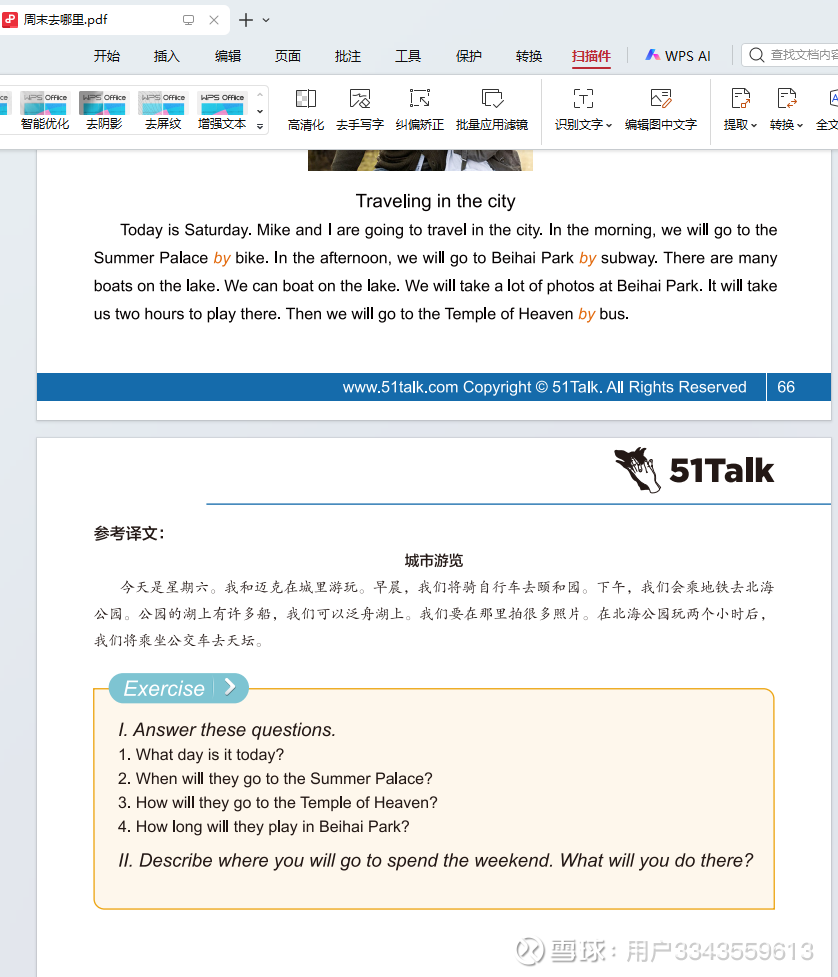Click question 'How long will they play'
838x977 pixels.
[264, 826]
